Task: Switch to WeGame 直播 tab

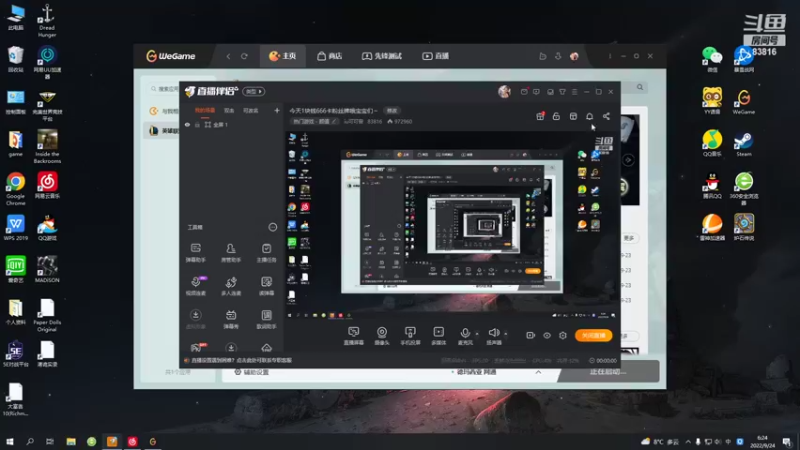Action: tap(435, 56)
